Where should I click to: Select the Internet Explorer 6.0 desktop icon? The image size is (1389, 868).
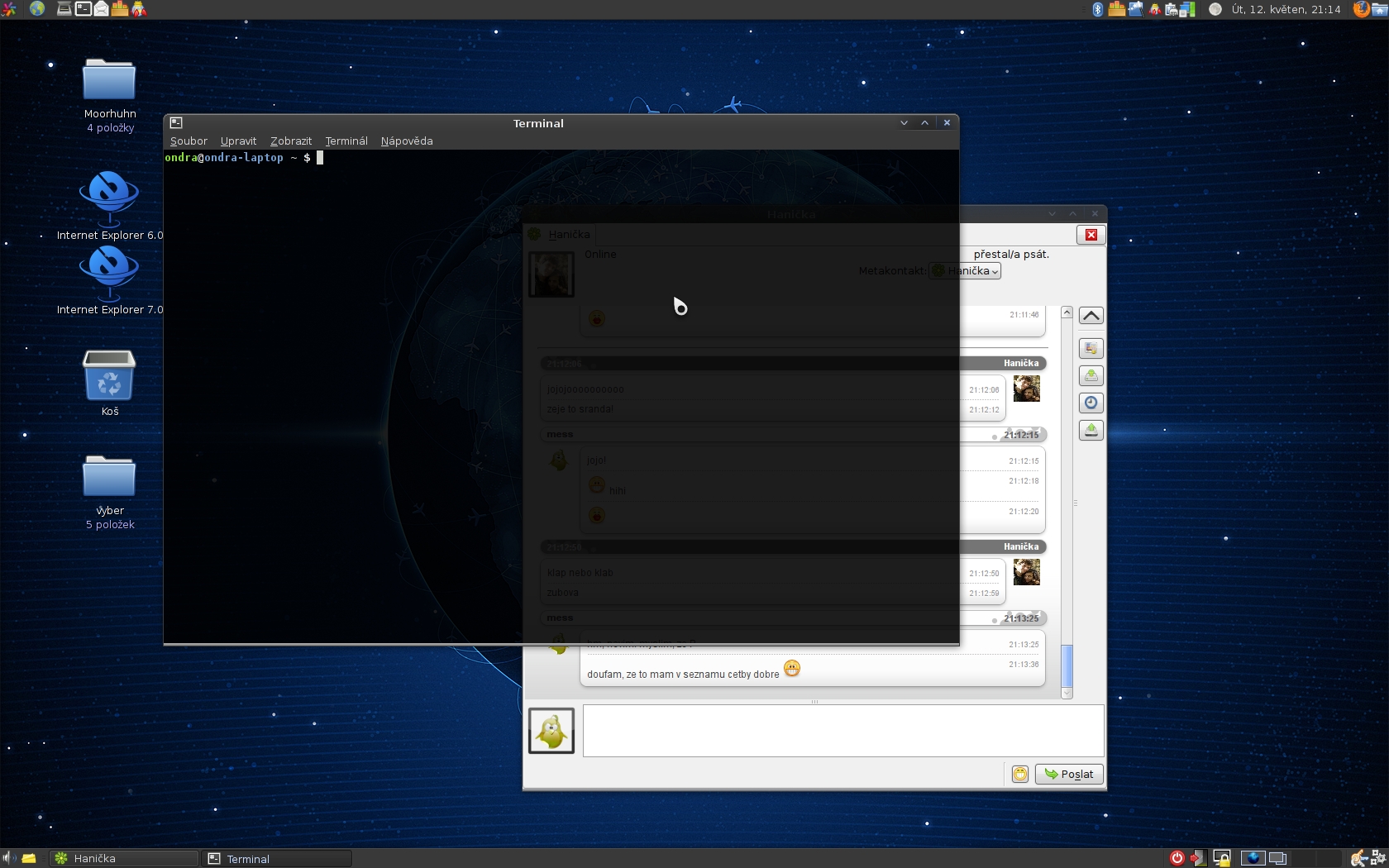pos(109,199)
